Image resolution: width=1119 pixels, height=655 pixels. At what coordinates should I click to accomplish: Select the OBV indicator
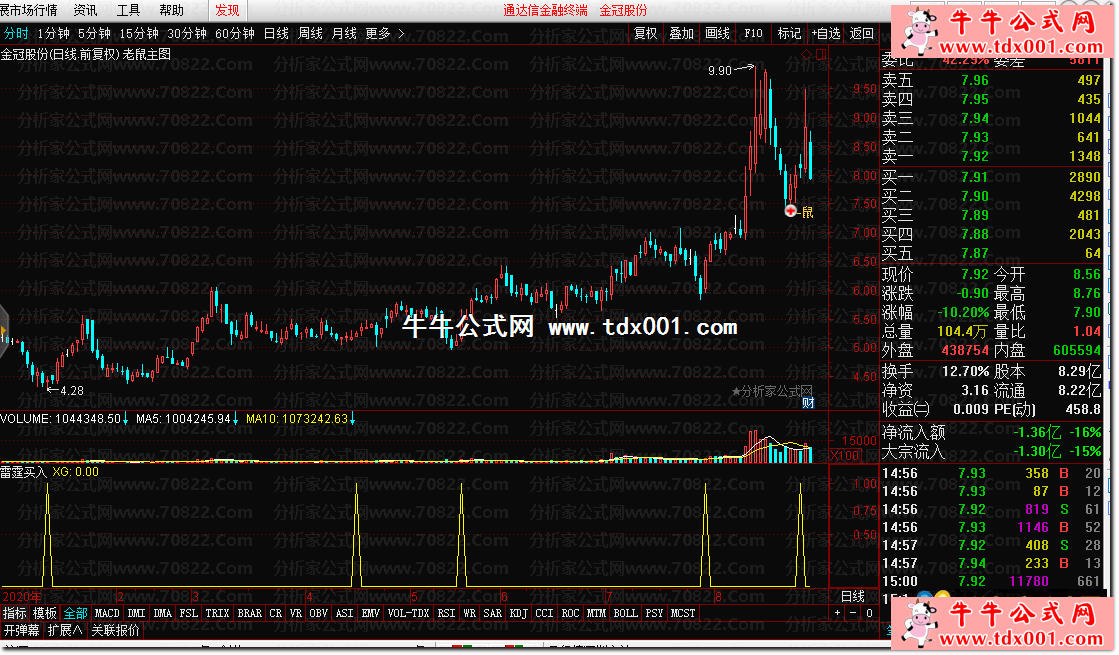click(318, 613)
